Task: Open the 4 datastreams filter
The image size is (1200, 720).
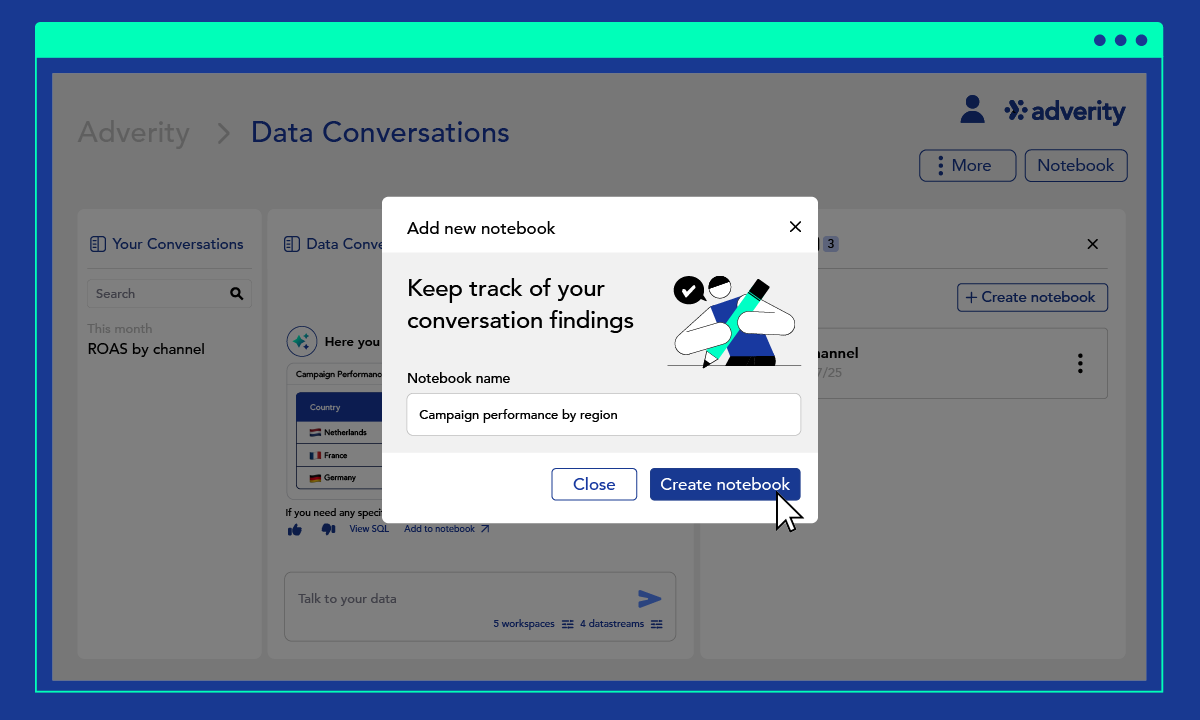Action: point(620,624)
